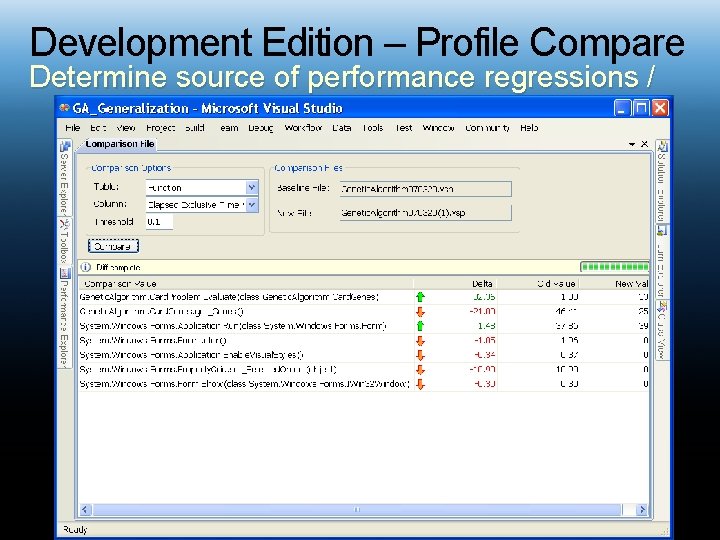Open the Workflow menu

pyautogui.click(x=303, y=128)
